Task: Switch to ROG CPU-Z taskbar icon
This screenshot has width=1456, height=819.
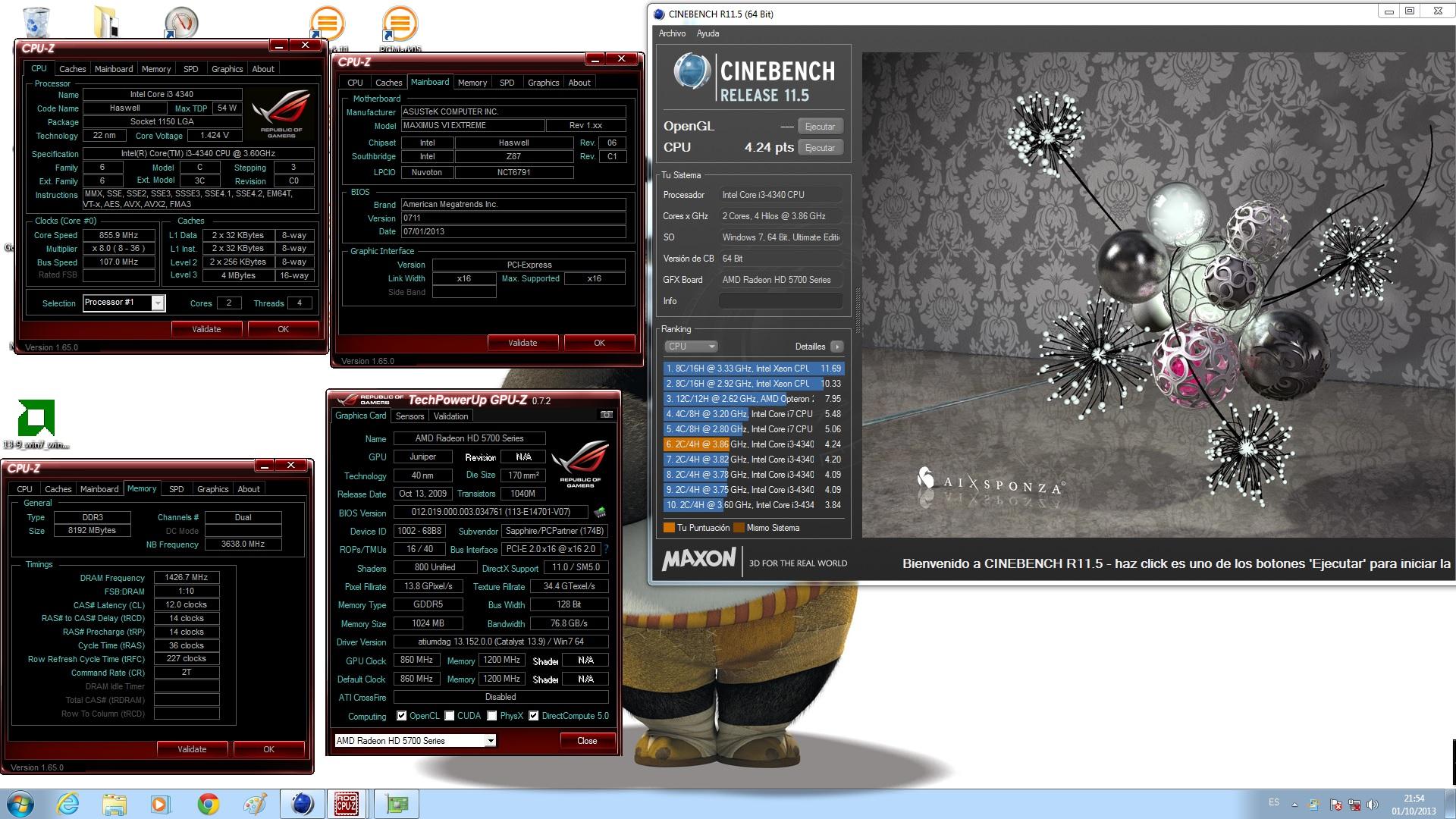Action: (347, 804)
